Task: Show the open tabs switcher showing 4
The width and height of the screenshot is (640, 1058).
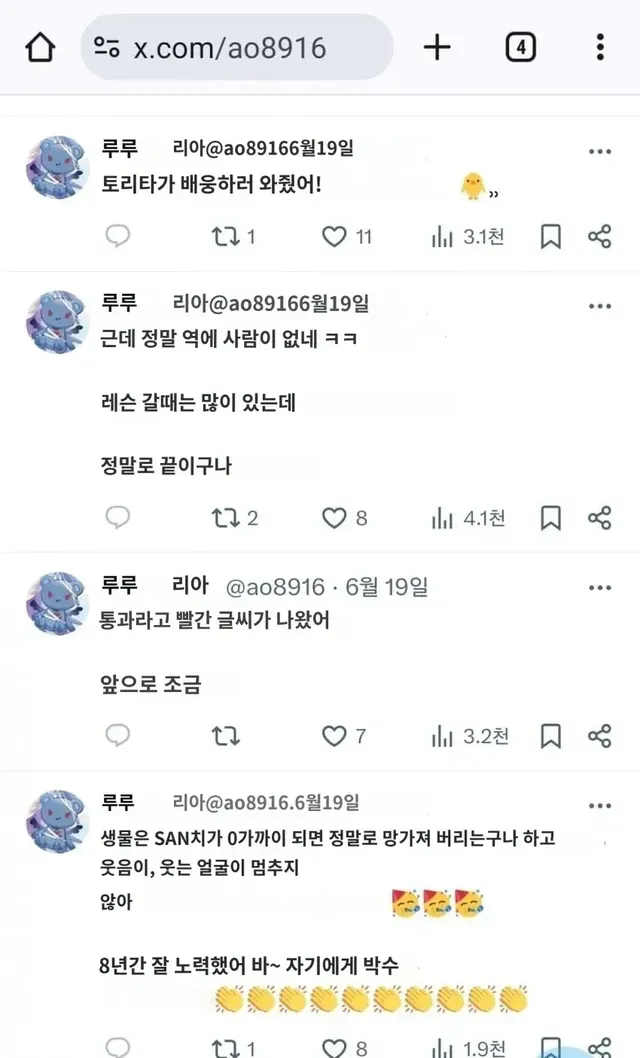Action: click(521, 48)
